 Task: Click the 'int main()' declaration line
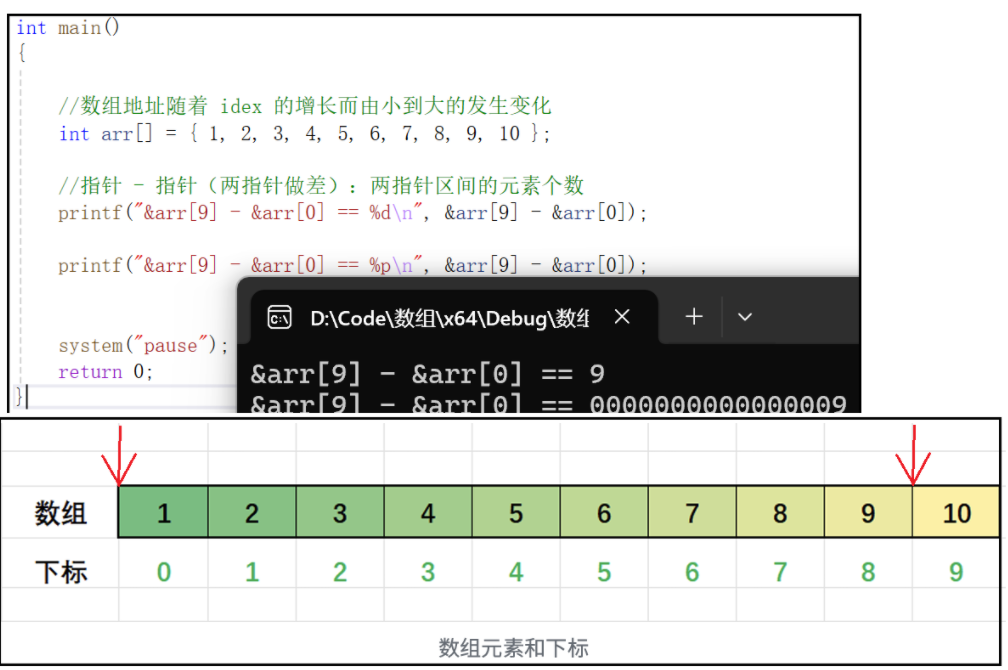coord(68,28)
